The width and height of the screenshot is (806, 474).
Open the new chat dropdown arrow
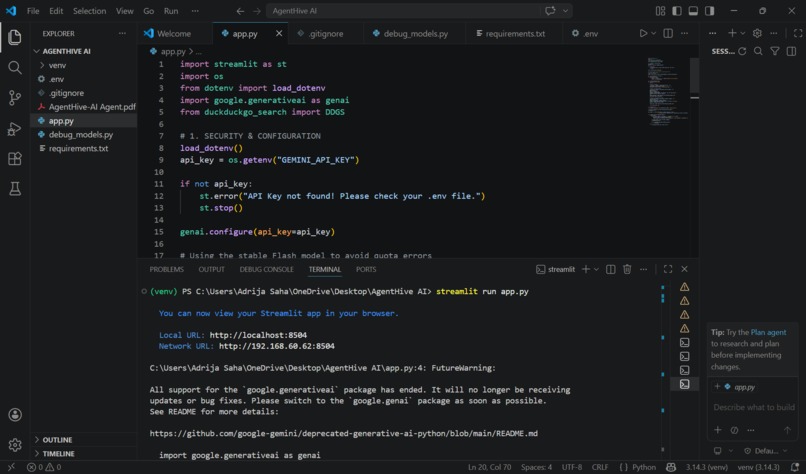743,33
